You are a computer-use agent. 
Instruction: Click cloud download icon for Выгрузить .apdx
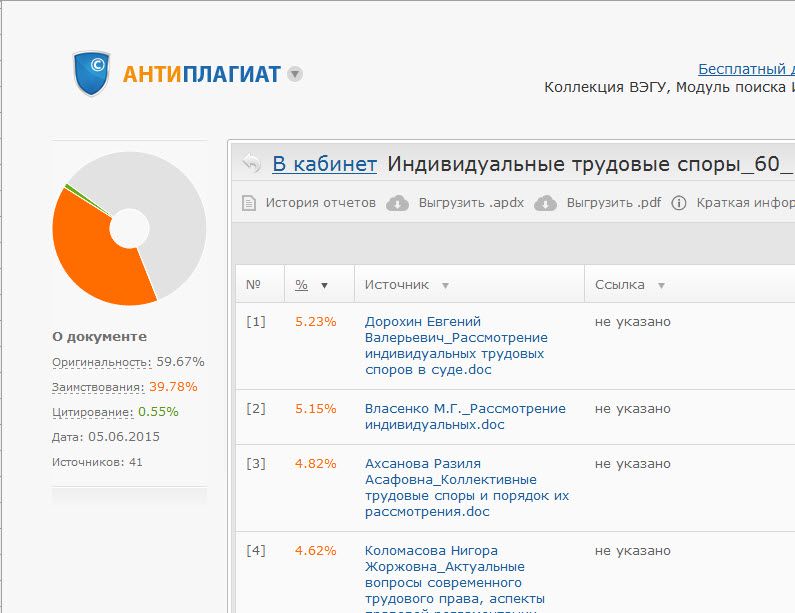point(398,203)
